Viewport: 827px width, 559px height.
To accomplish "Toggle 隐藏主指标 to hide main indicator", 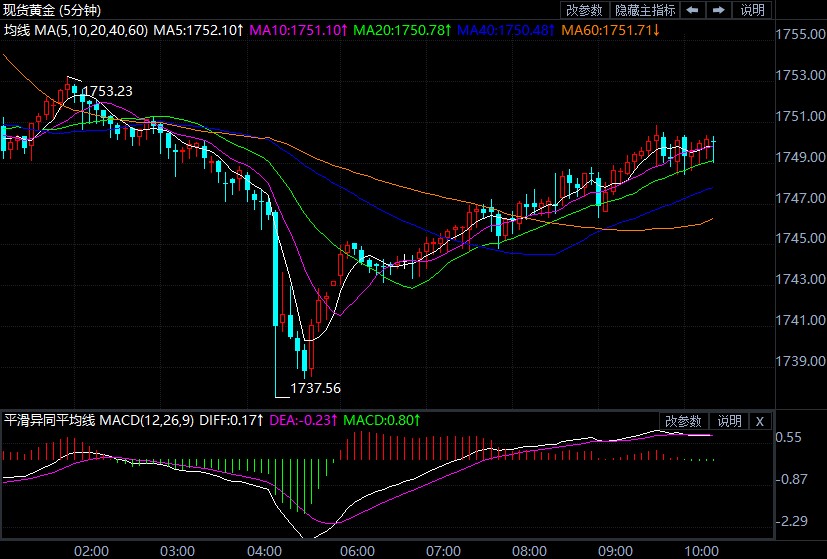I will 646,10.
